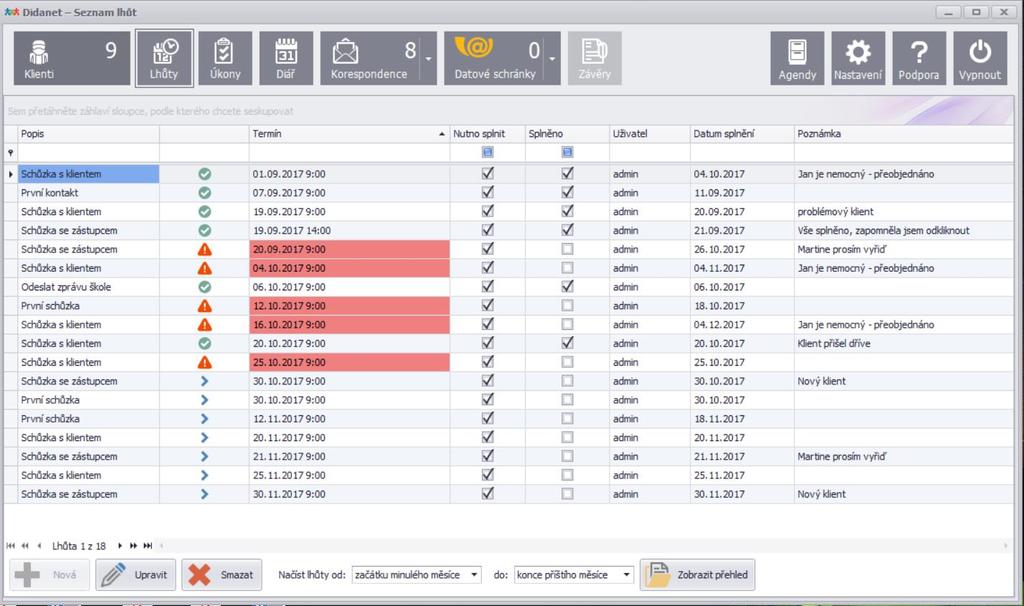1024x606 pixels.
Task: Open Podpora help
Action: pos(919,58)
